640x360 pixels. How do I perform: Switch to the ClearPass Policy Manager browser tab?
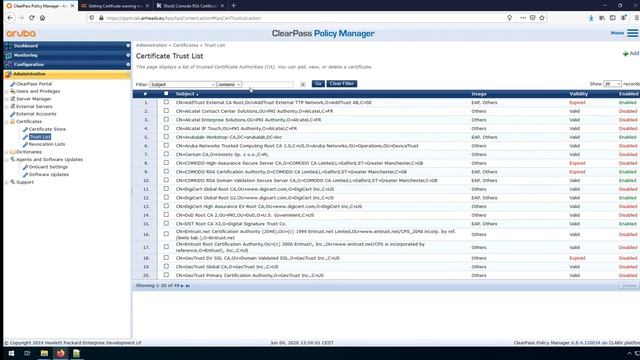coord(40,6)
